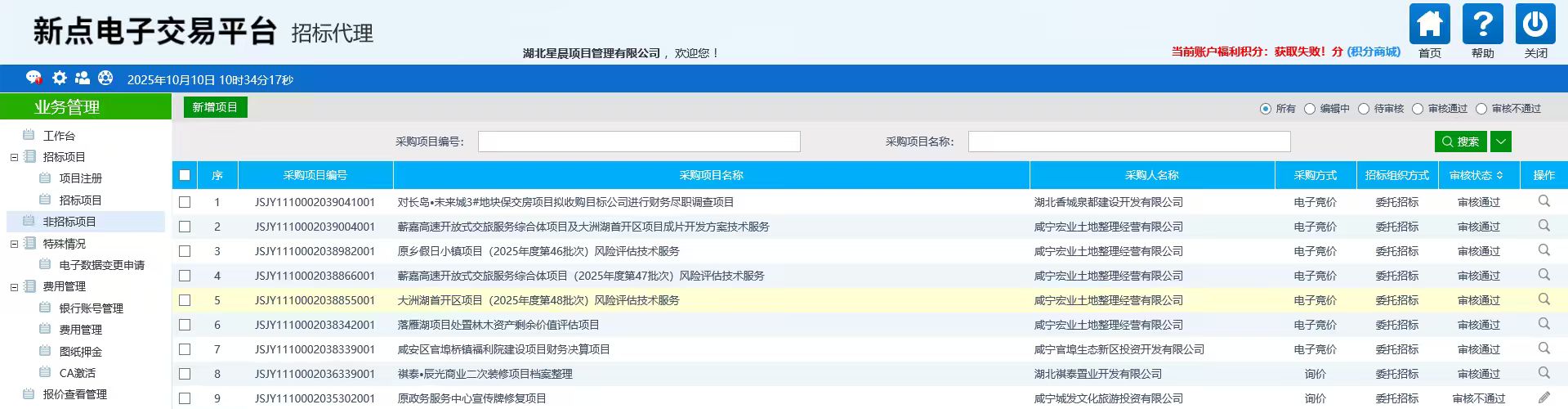
Task: Open the user group icon in toolbar
Action: [83, 78]
